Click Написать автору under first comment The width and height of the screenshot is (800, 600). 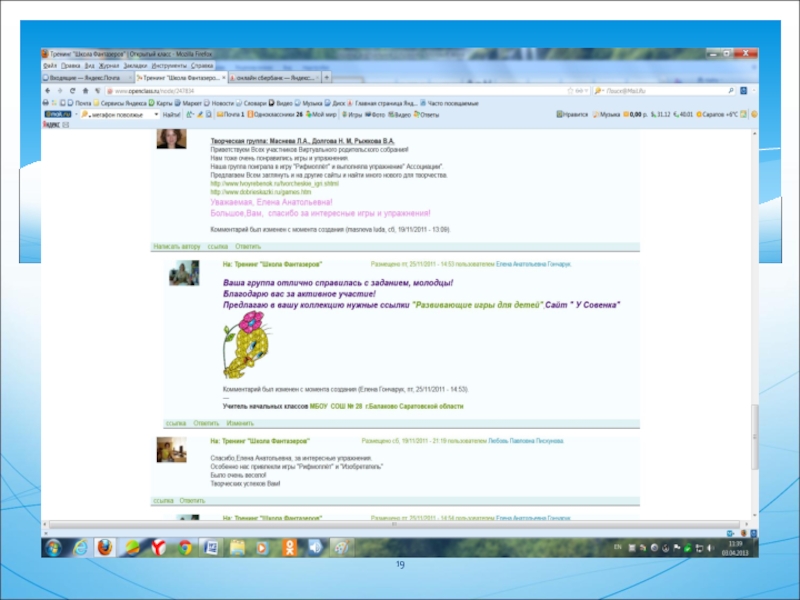click(x=177, y=246)
